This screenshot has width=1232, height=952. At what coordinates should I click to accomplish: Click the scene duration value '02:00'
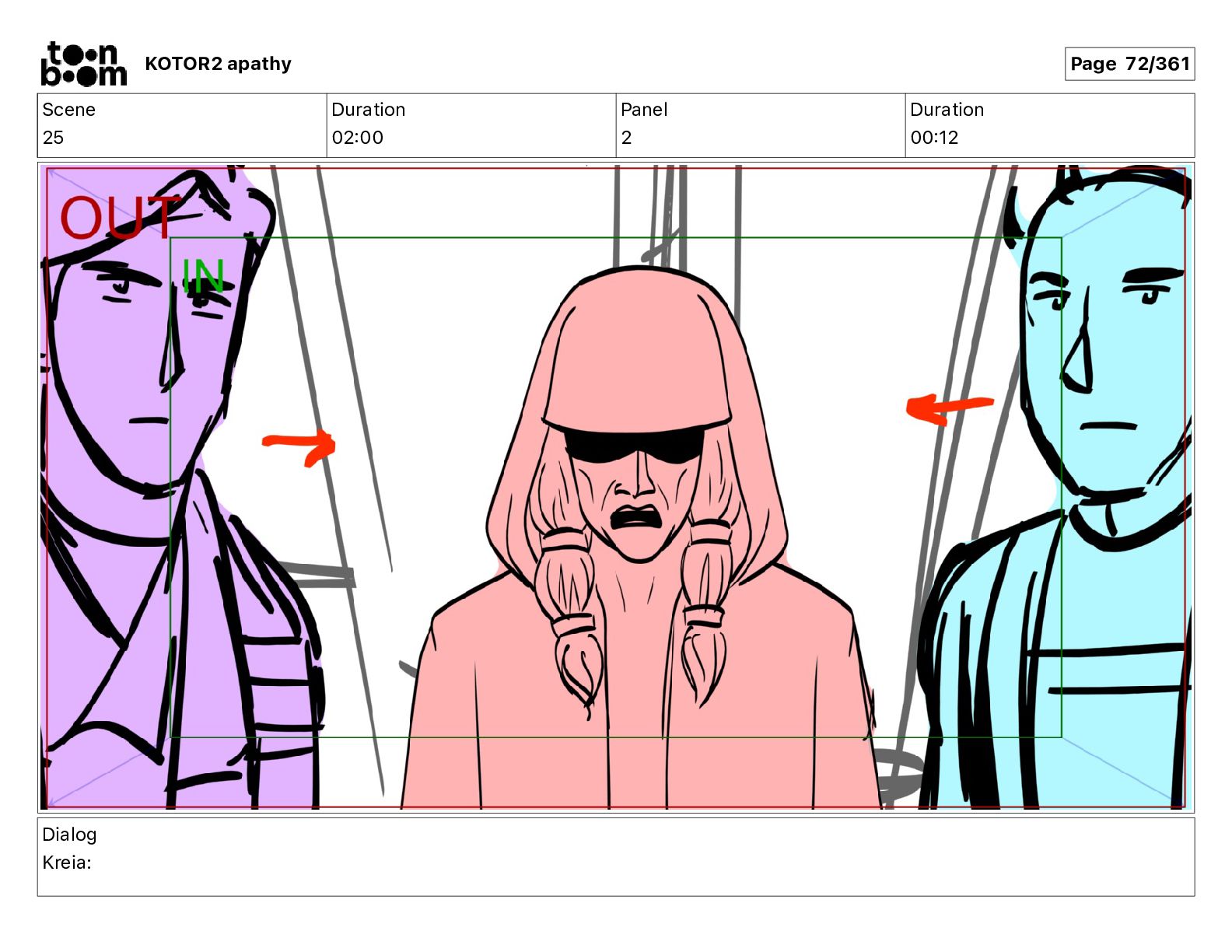[357, 138]
